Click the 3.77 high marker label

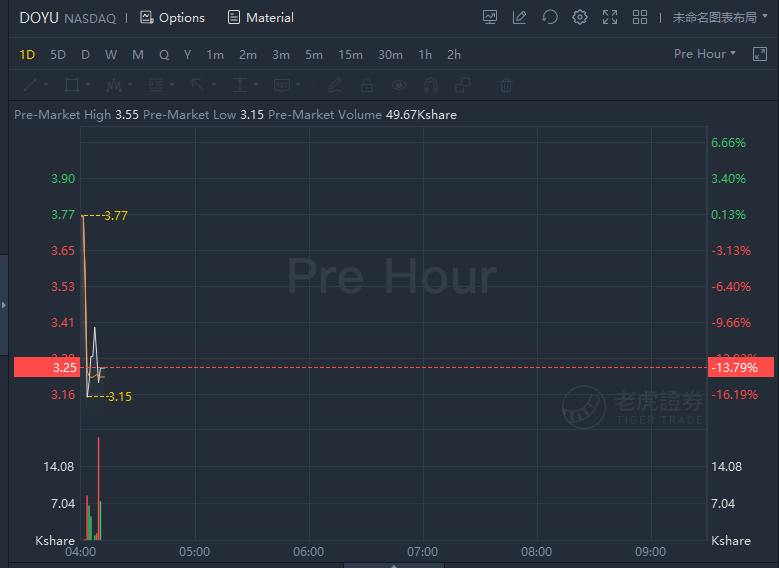pyautogui.click(x=116, y=216)
